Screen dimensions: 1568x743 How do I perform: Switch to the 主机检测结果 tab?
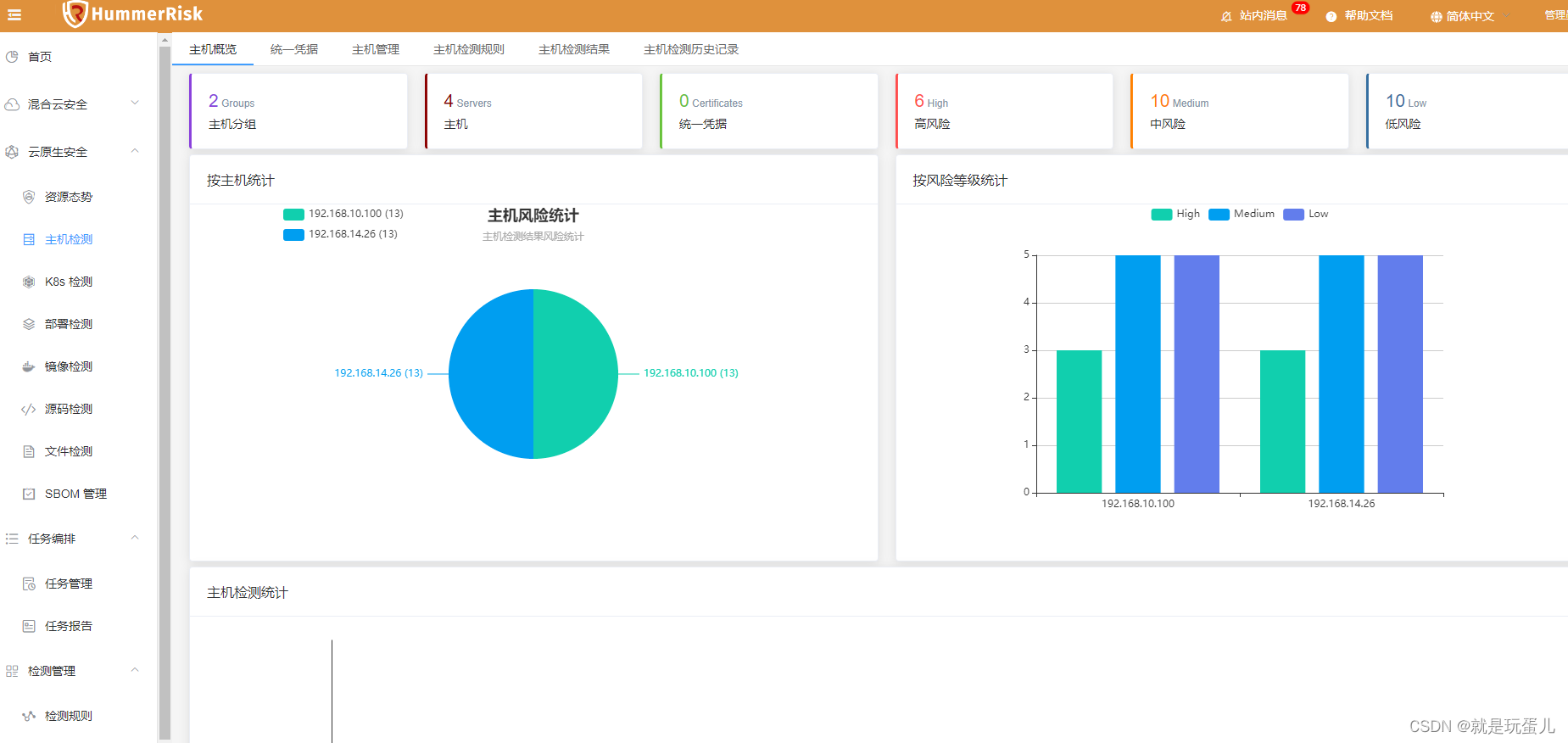574,49
